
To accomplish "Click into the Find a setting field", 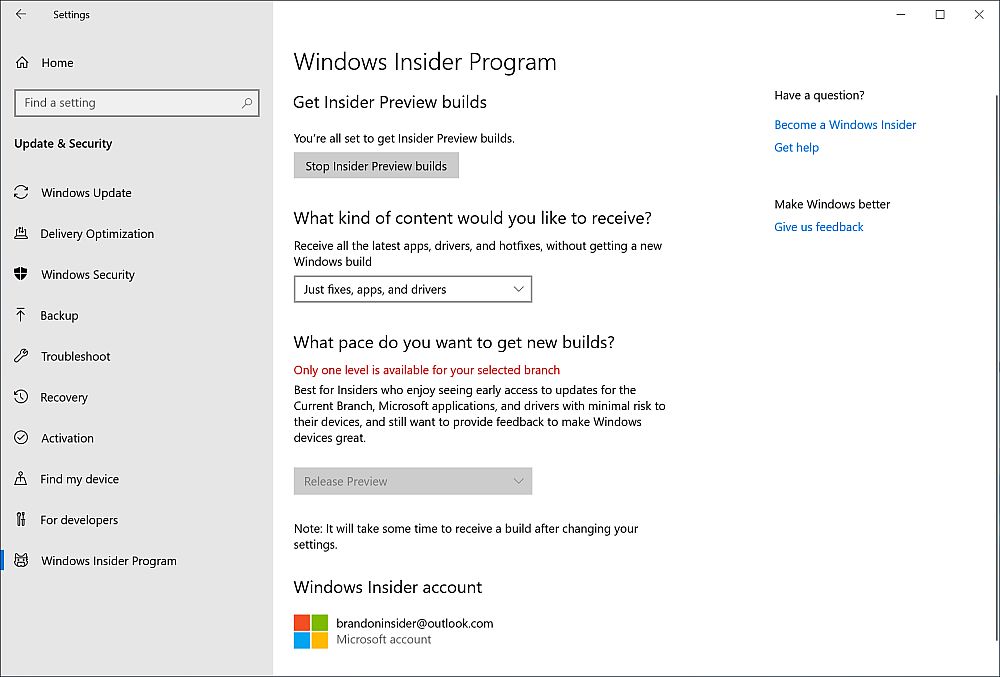I will pos(136,103).
